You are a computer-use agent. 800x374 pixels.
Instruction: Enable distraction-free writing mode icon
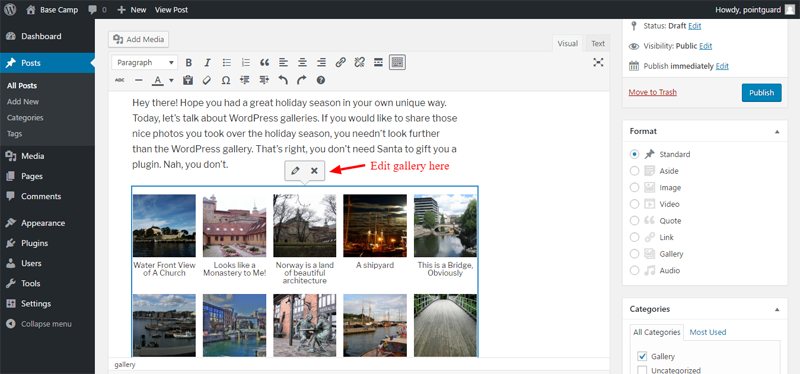click(x=598, y=62)
